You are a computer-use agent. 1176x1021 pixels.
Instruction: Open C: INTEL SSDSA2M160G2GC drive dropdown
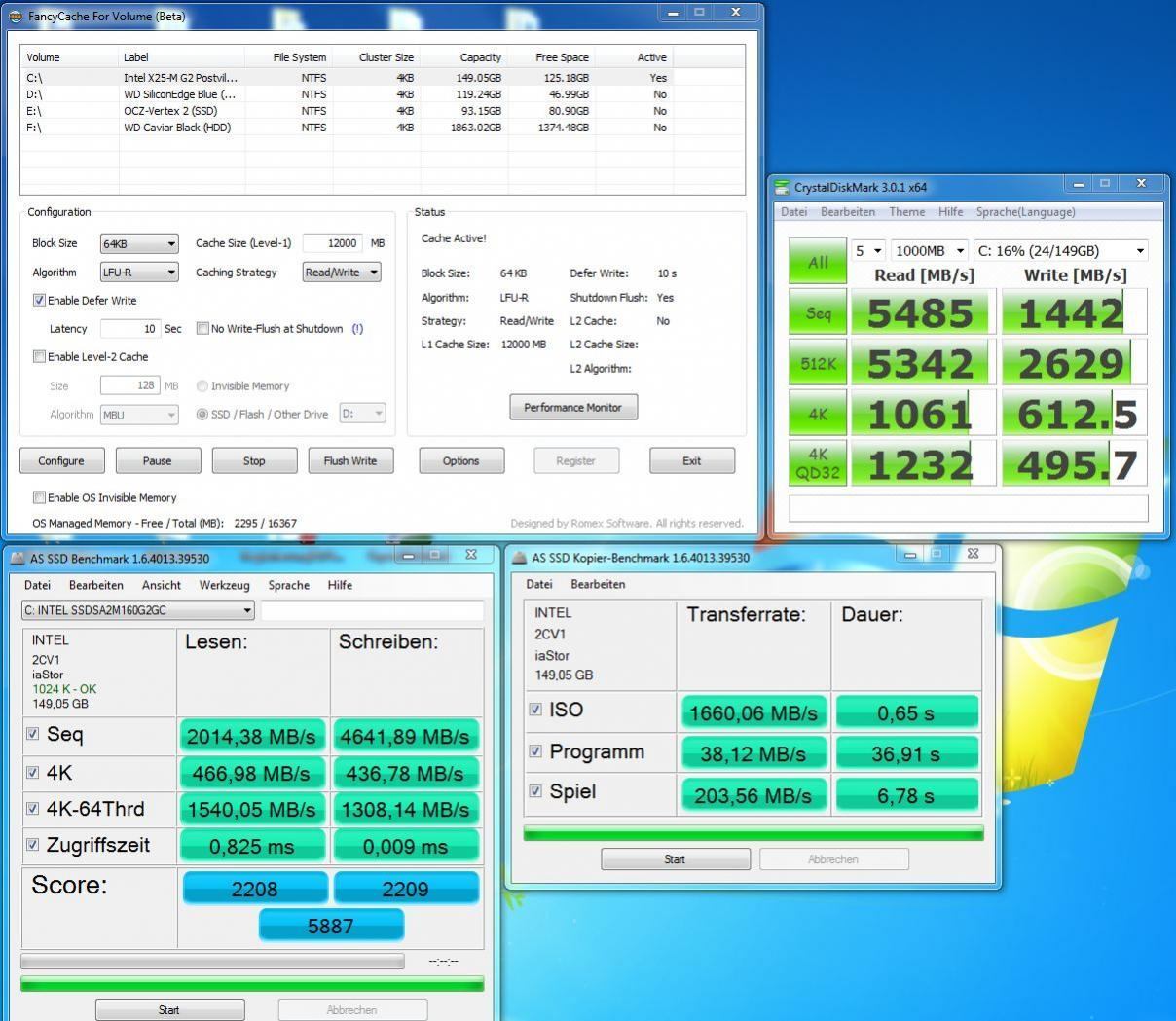coord(137,610)
